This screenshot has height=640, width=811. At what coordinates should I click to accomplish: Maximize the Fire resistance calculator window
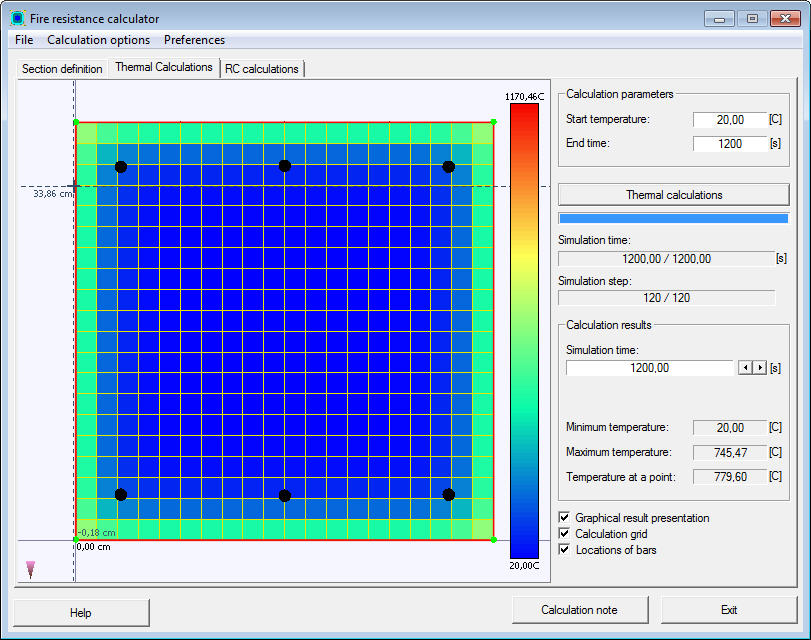[752, 19]
